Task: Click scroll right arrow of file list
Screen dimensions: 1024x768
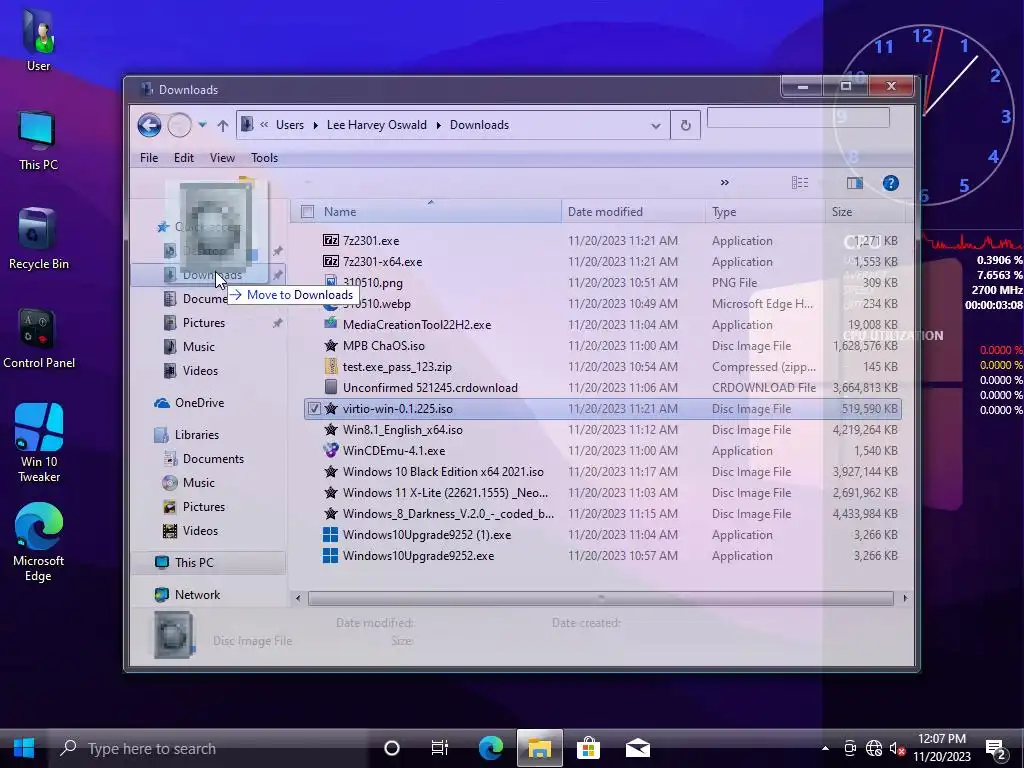Action: tap(904, 598)
